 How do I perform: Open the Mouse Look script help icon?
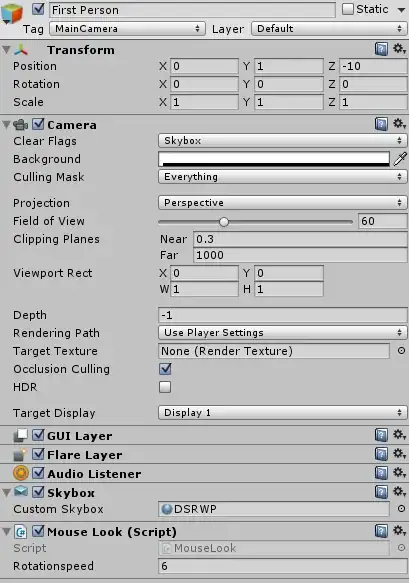coord(381,531)
